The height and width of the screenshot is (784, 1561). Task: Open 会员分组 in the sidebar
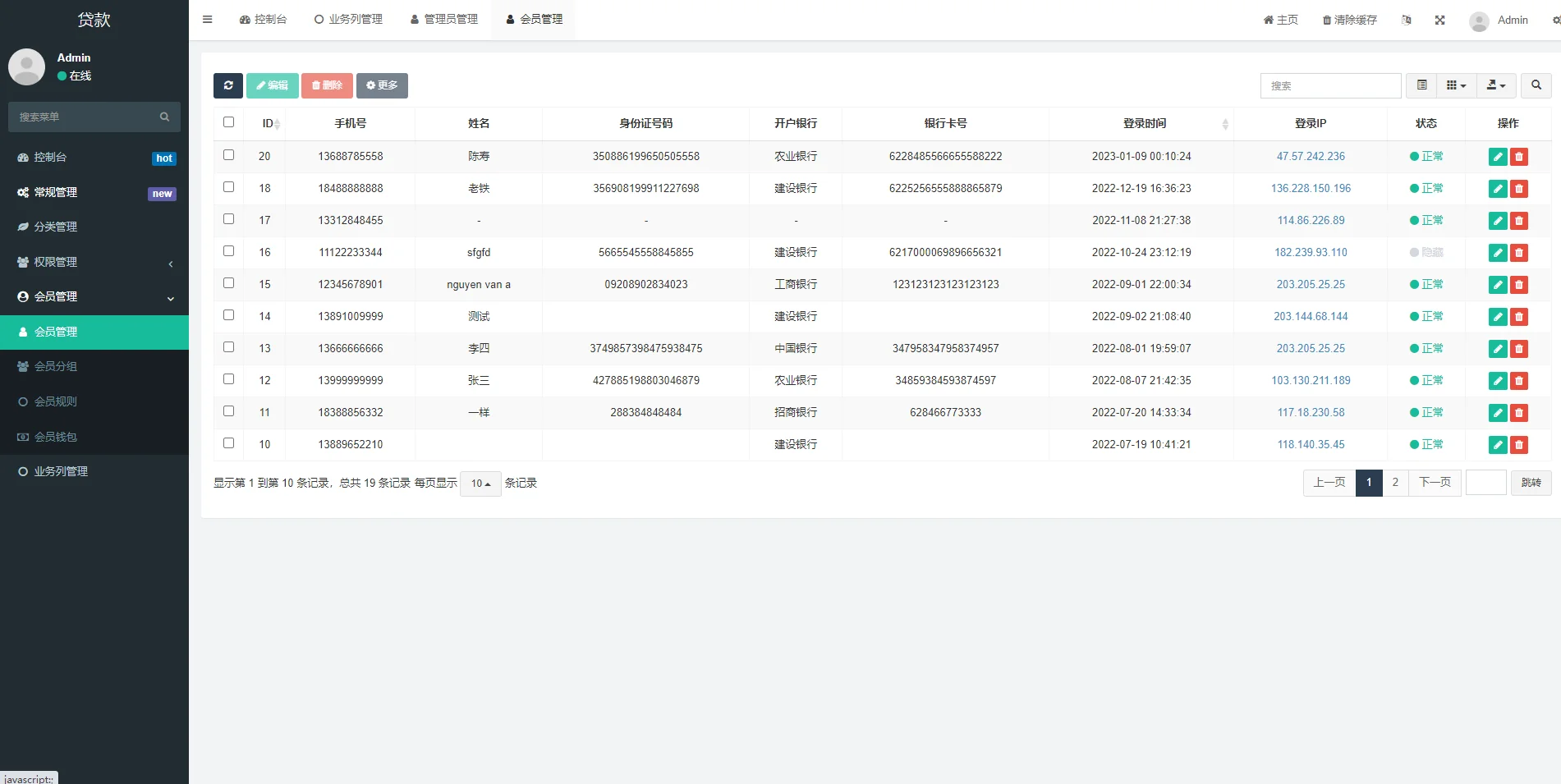coord(56,367)
